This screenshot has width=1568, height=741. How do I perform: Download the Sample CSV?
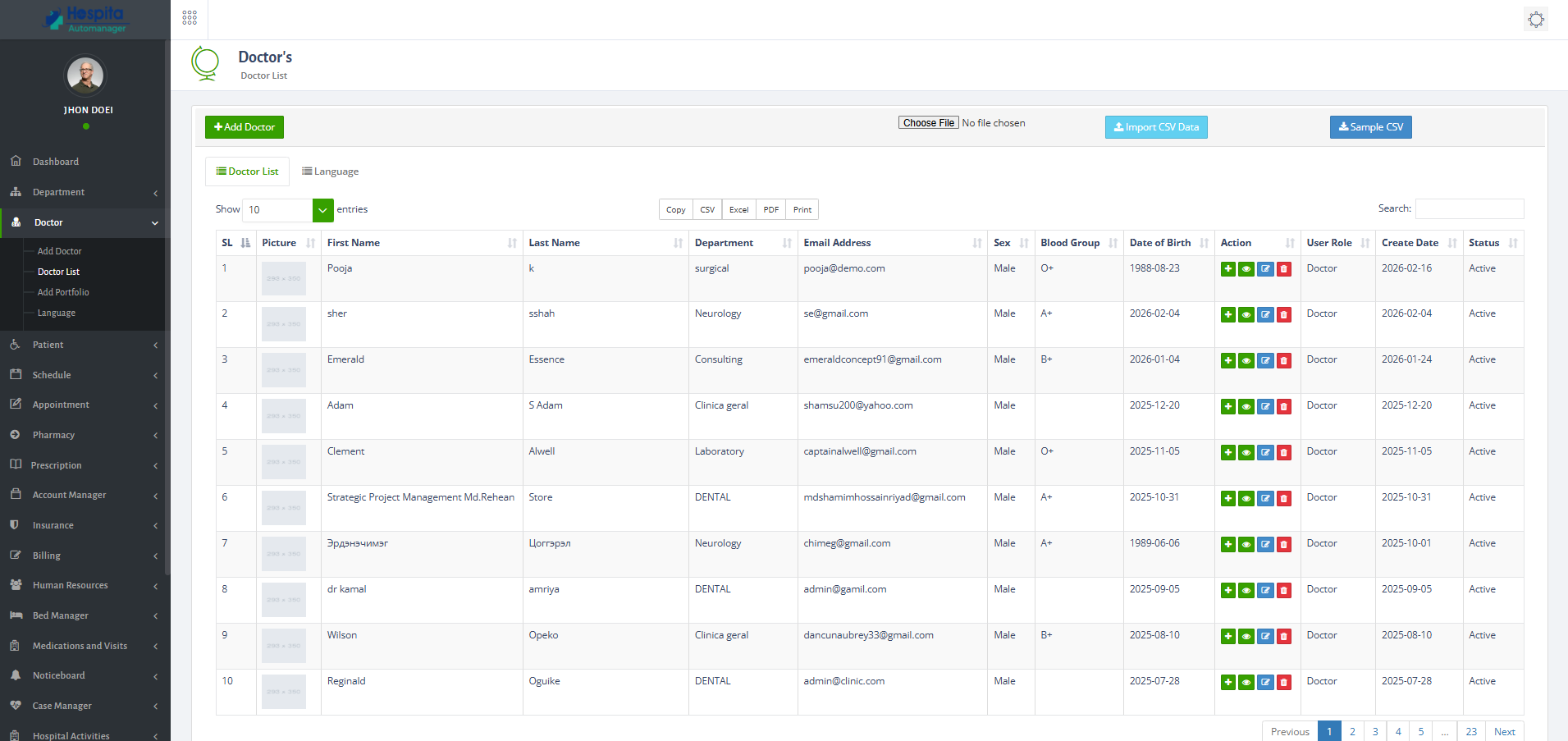[x=1369, y=127]
